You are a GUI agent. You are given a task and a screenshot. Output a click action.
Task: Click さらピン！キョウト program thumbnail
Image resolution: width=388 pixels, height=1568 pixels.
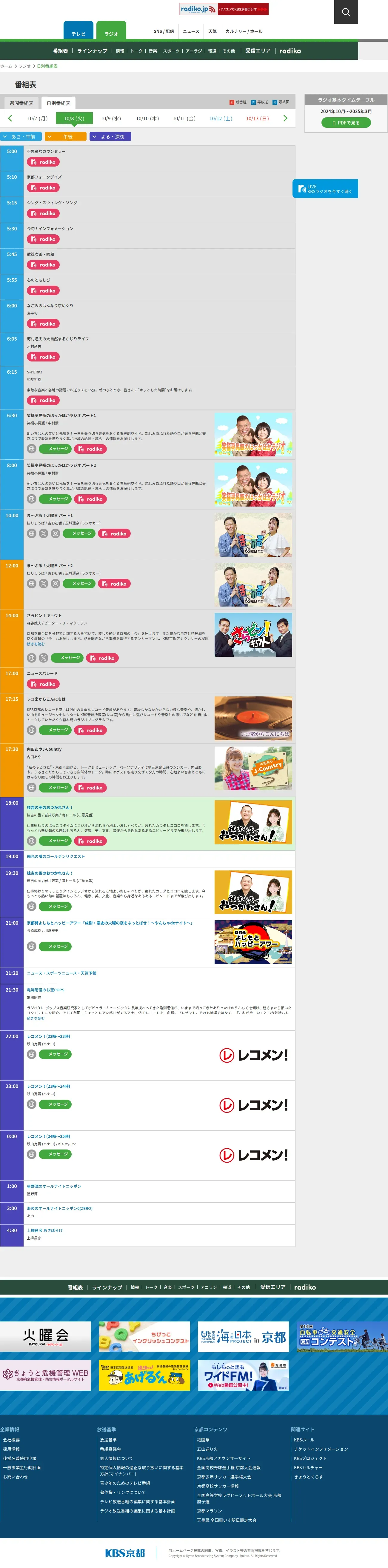point(253,634)
